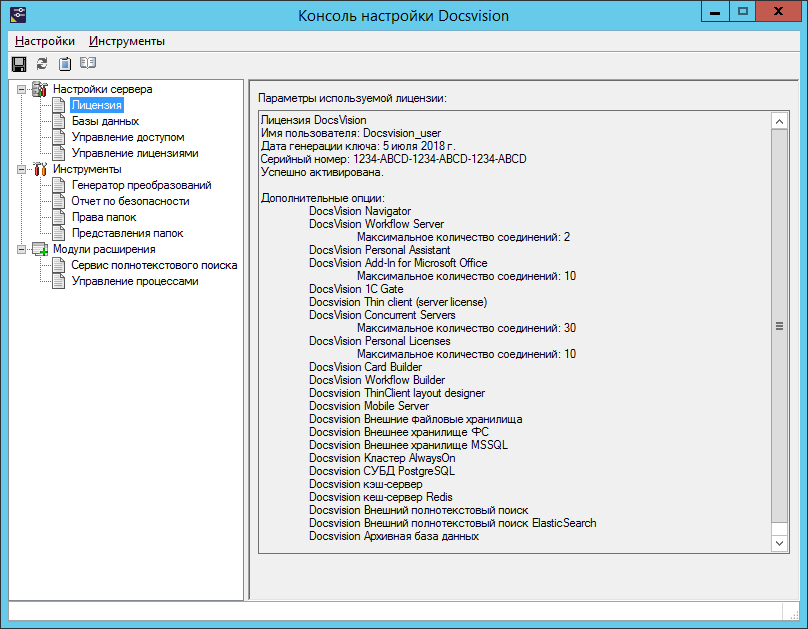This screenshot has height=629, width=808.
Task: Open Управление доступом tree item
Action: tap(127, 137)
